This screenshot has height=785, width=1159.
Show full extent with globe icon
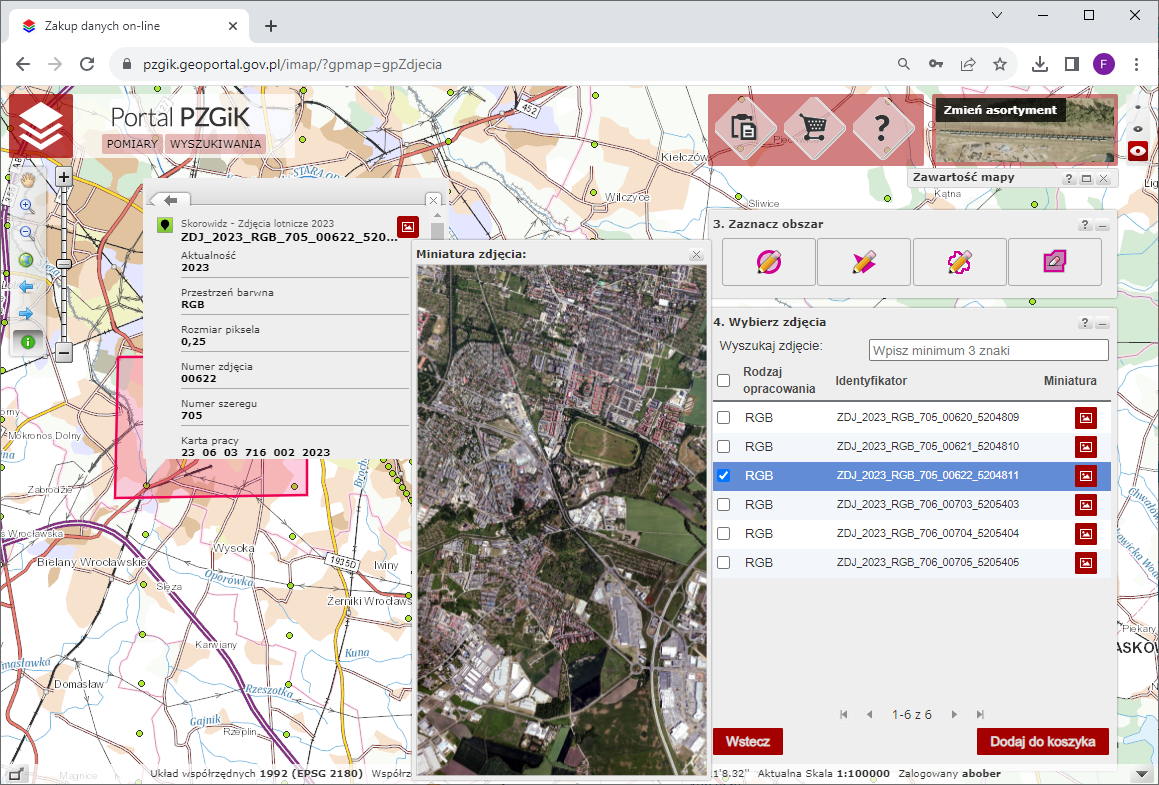click(27, 260)
